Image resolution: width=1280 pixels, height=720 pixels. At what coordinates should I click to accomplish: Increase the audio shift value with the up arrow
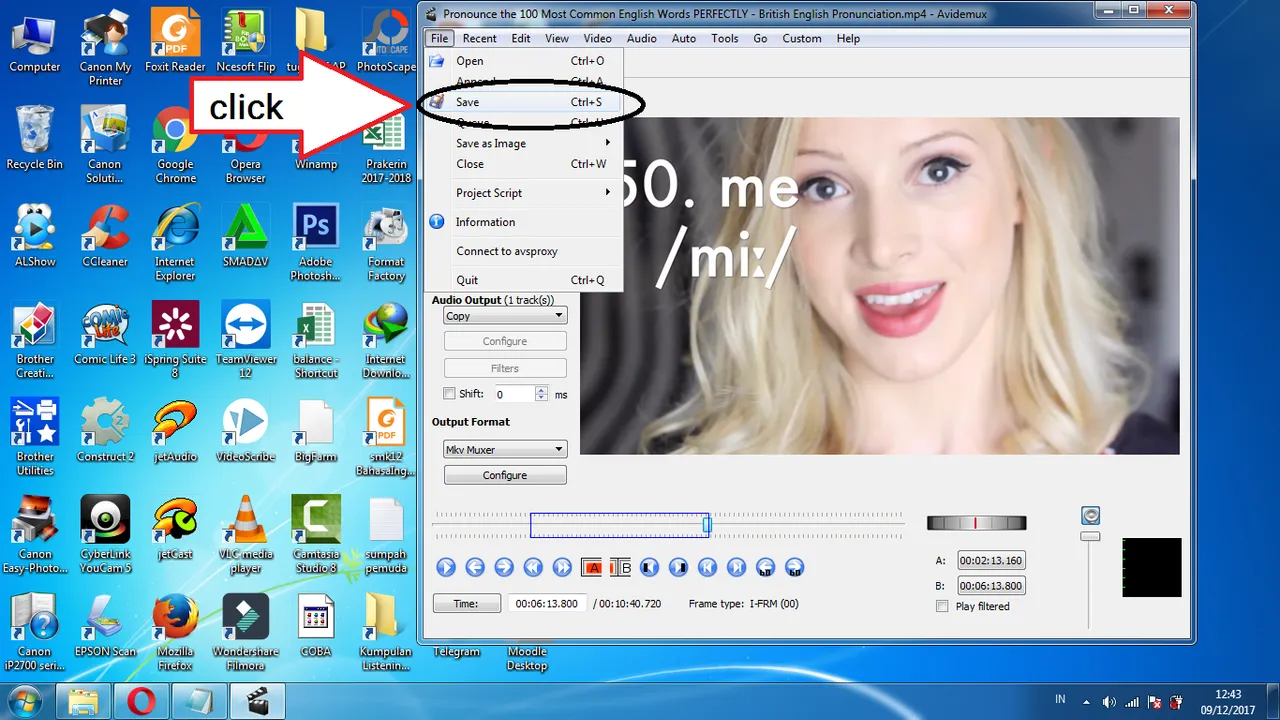(x=542, y=390)
